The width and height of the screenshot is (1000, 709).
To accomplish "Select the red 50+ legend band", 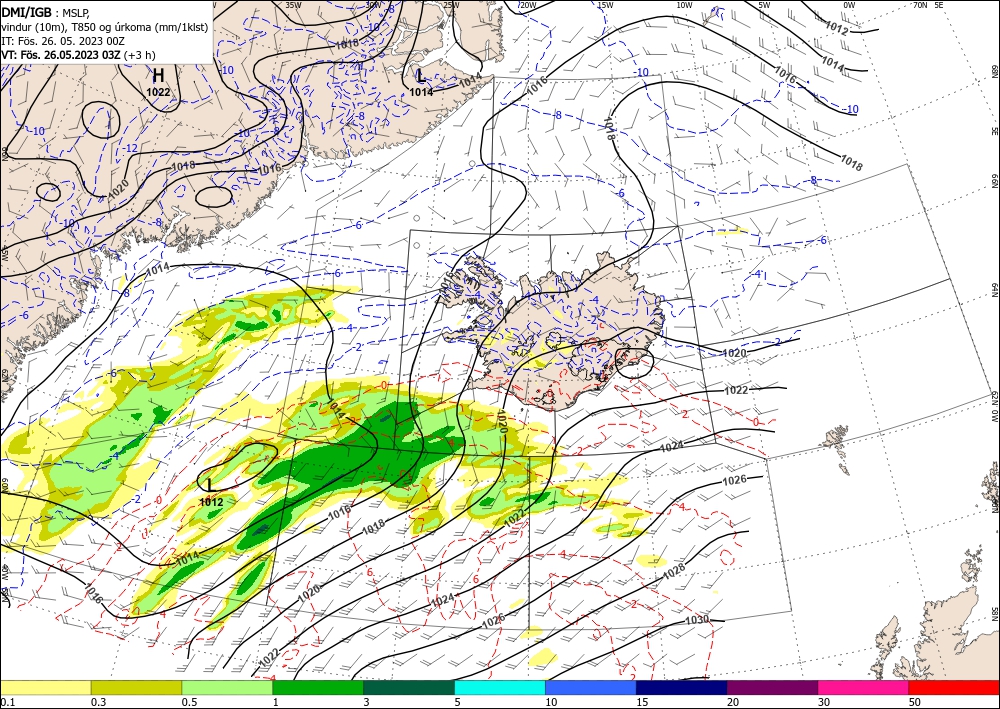I will coord(954,687).
